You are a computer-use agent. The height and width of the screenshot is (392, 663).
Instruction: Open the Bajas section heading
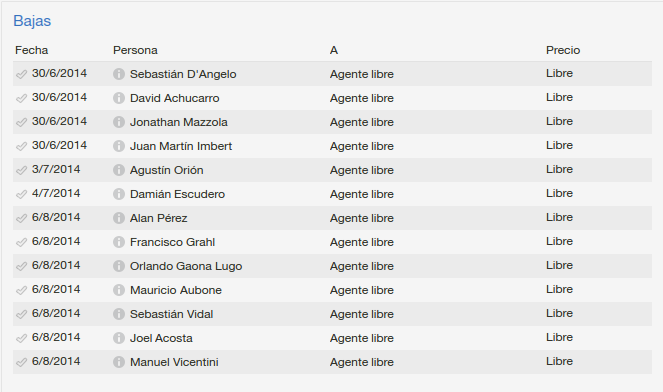pyautogui.click(x=32, y=21)
